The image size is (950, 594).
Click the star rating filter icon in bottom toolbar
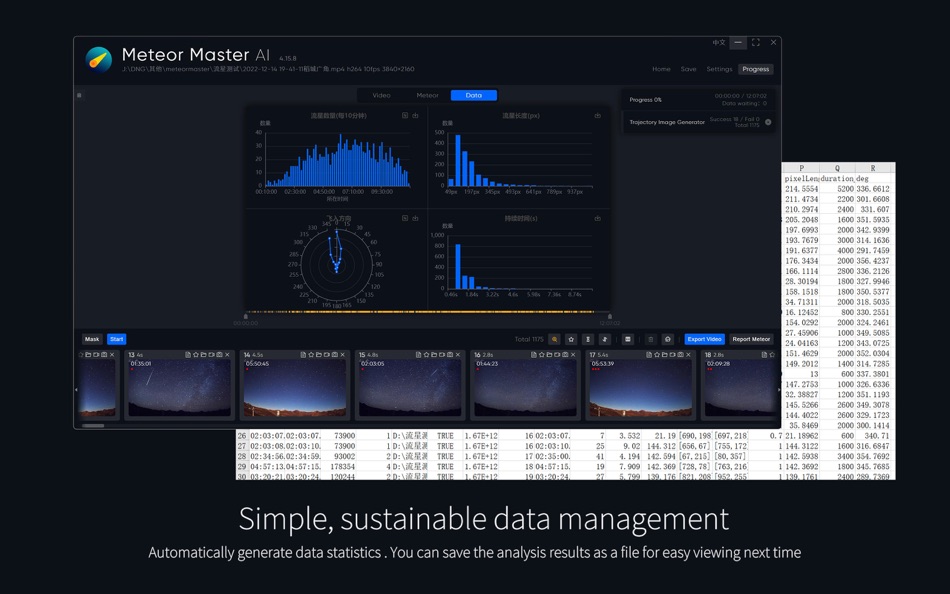point(571,339)
